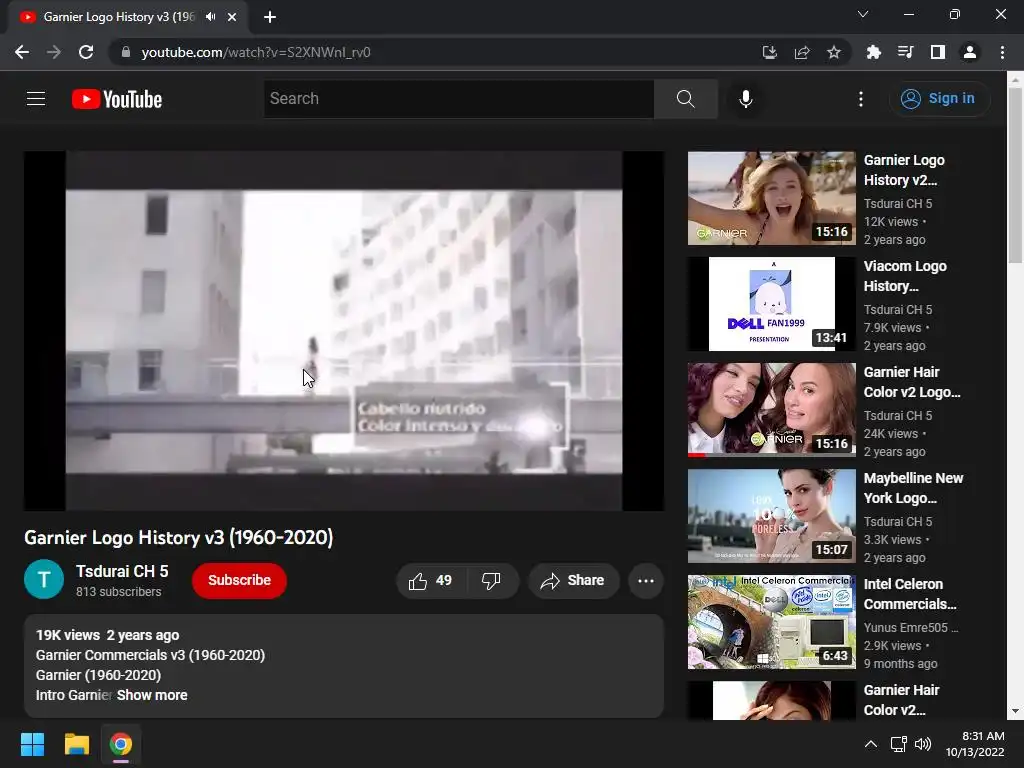Start voice search with microphone icon
The width and height of the screenshot is (1024, 768).
tap(745, 99)
